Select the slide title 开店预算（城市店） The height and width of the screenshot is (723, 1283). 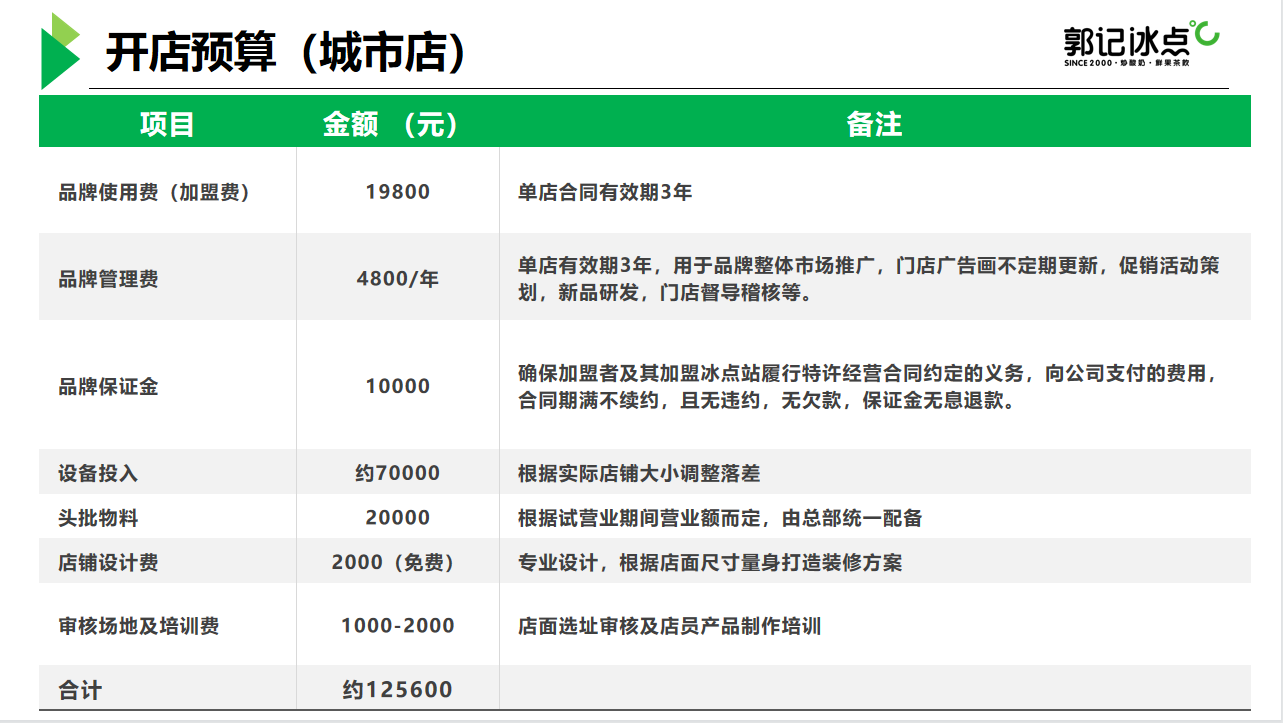click(x=286, y=52)
